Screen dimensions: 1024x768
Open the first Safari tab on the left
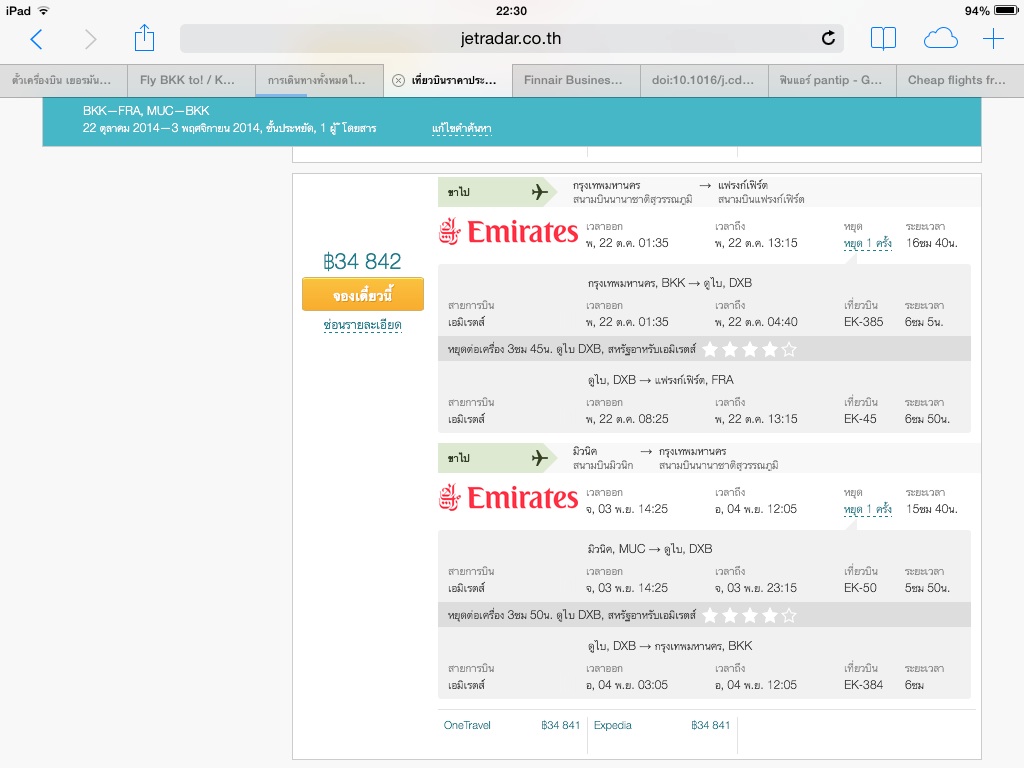click(x=63, y=80)
